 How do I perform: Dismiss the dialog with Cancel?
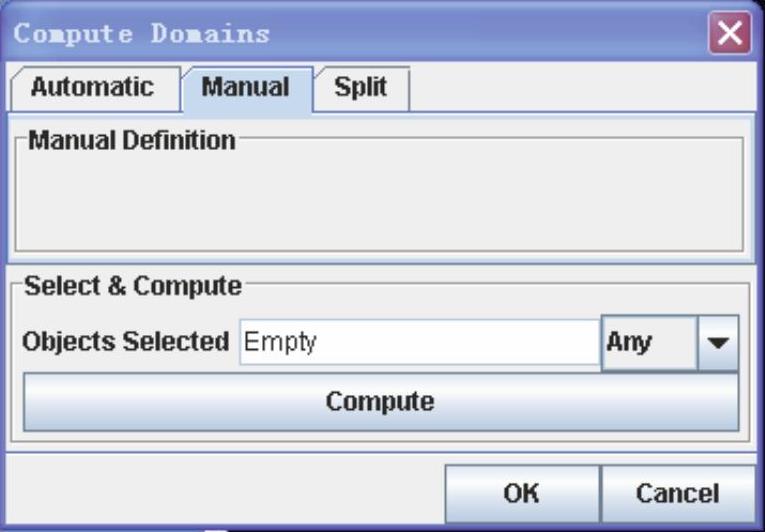677,493
